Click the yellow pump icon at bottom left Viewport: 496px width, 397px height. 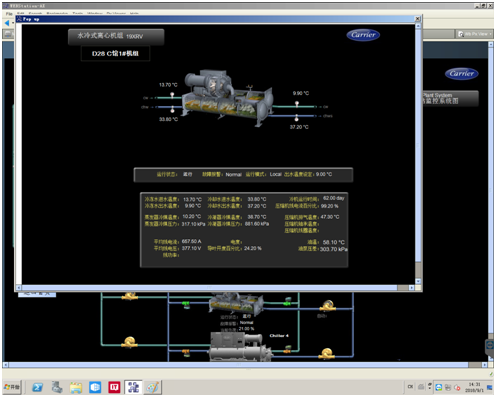(129, 342)
